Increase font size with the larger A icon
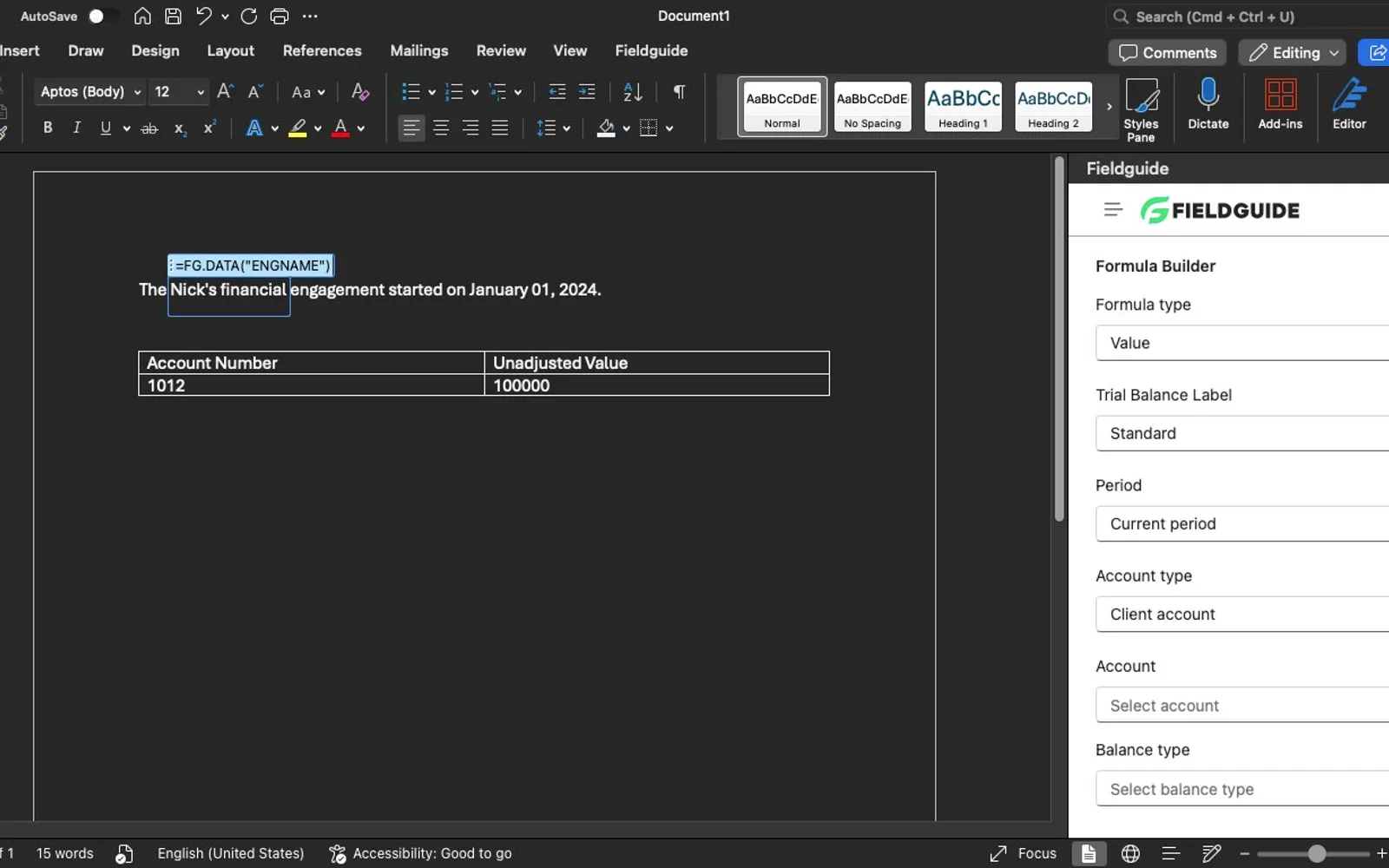Image resolution: width=1389 pixels, height=868 pixels. [x=225, y=91]
